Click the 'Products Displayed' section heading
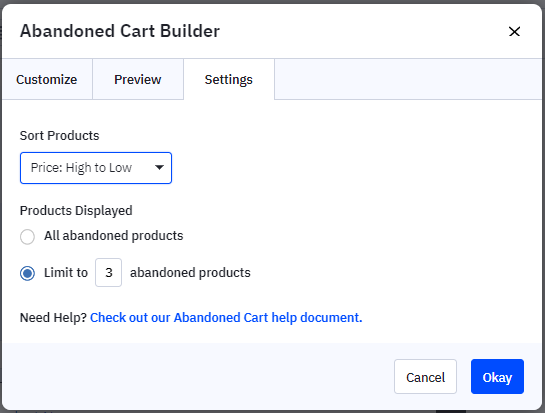This screenshot has width=545, height=413. pyautogui.click(x=76, y=211)
